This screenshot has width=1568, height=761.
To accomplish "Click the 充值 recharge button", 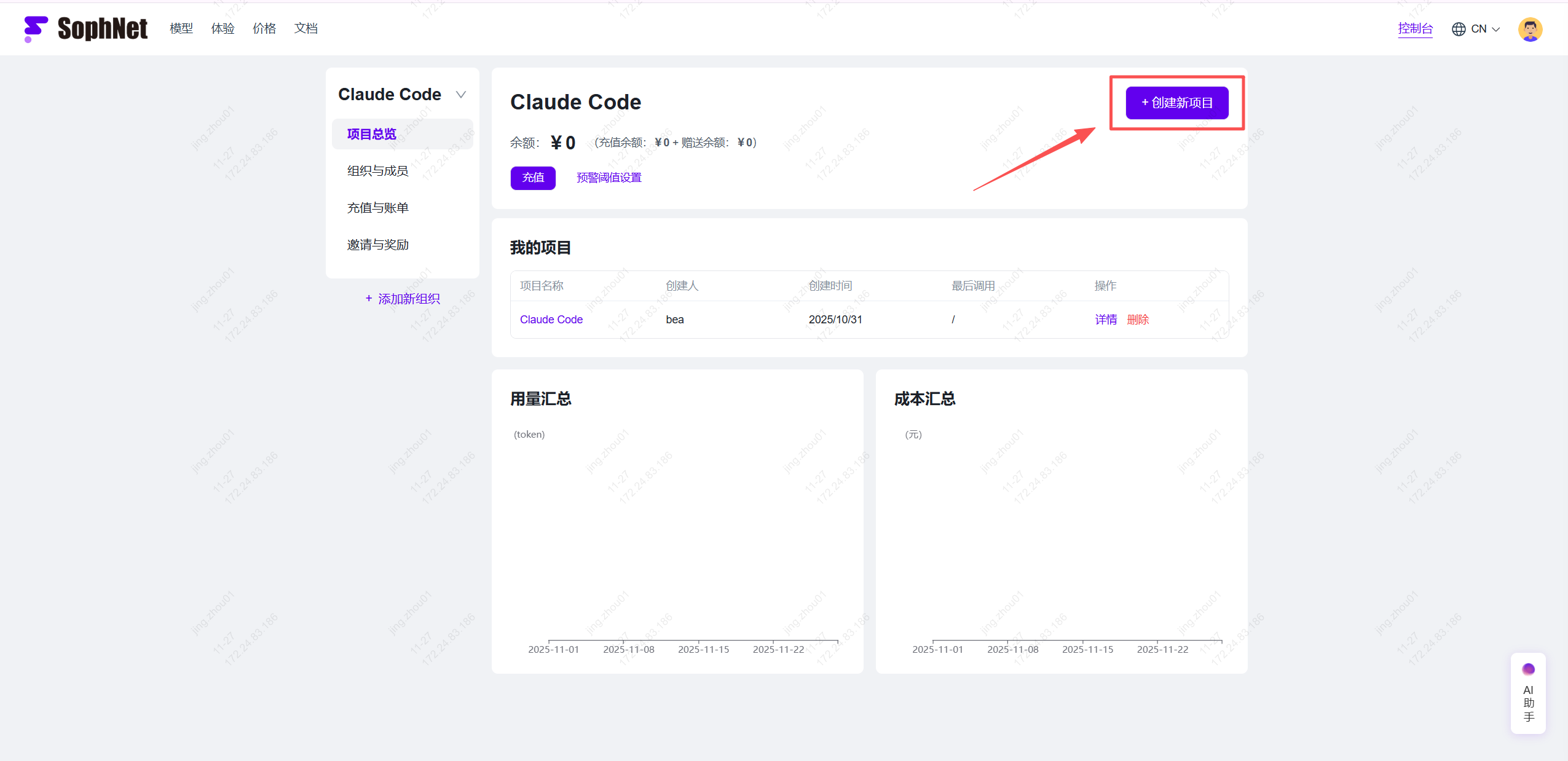I will [x=532, y=178].
